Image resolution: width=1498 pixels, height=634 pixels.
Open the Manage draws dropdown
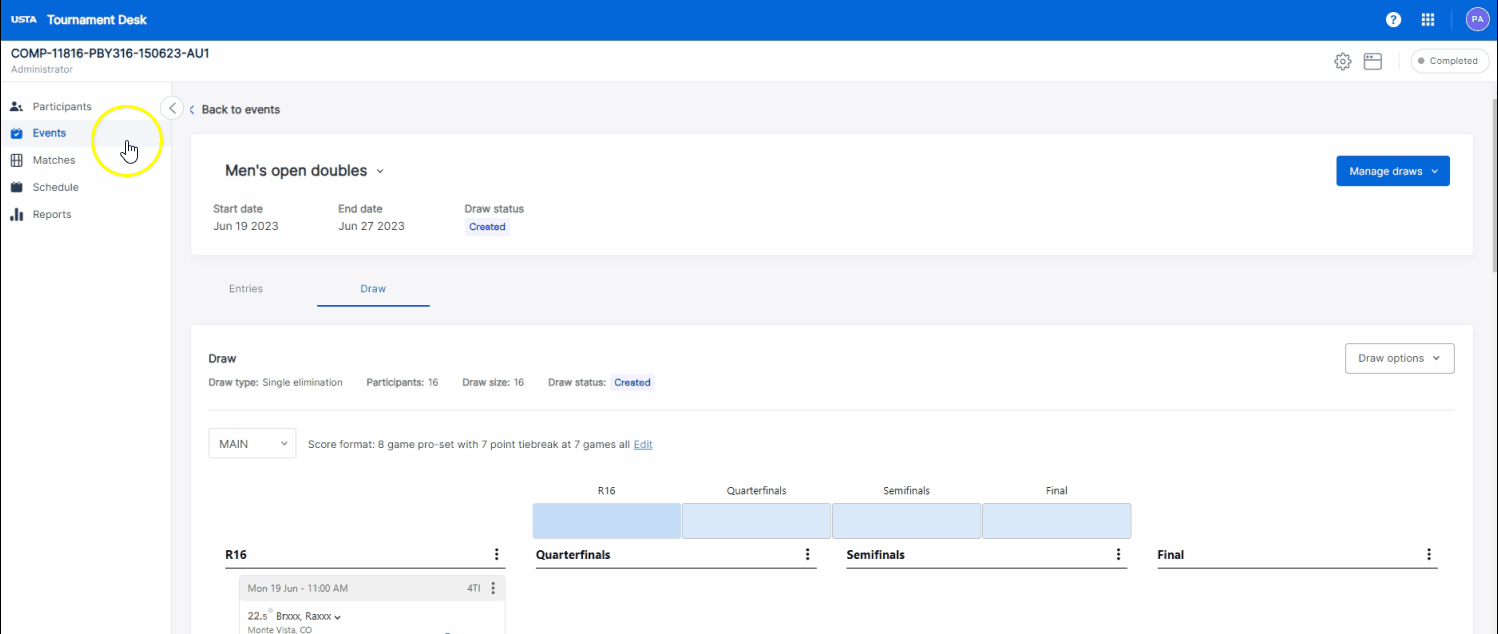pos(1393,171)
